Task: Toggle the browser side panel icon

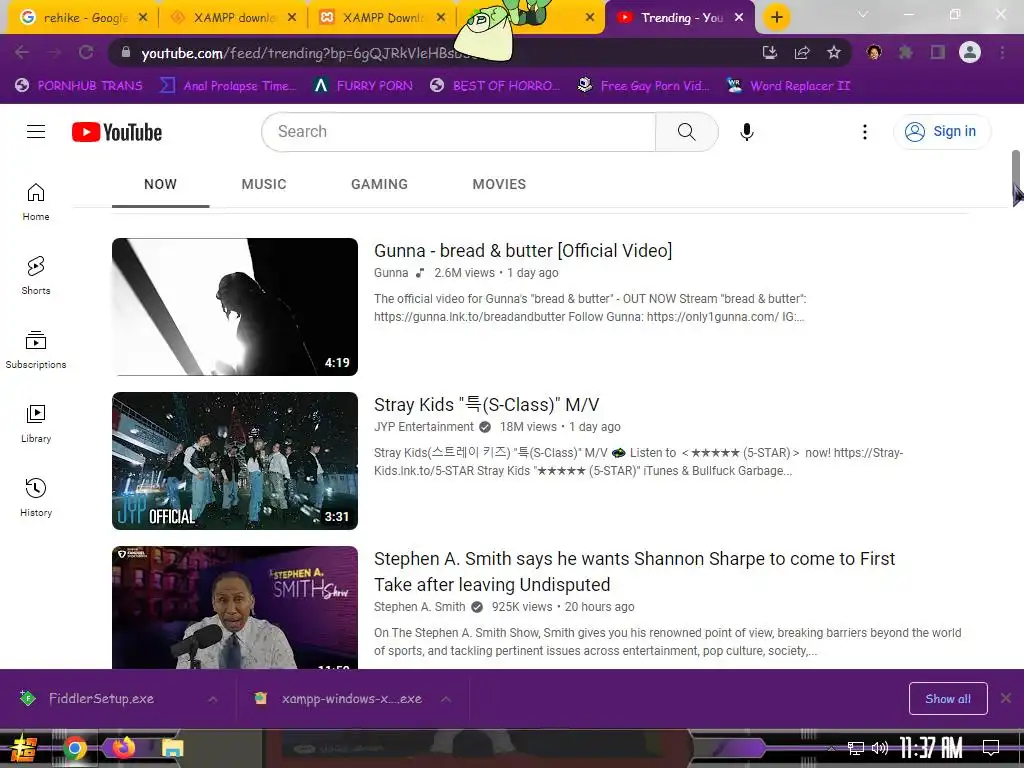Action: click(938, 52)
